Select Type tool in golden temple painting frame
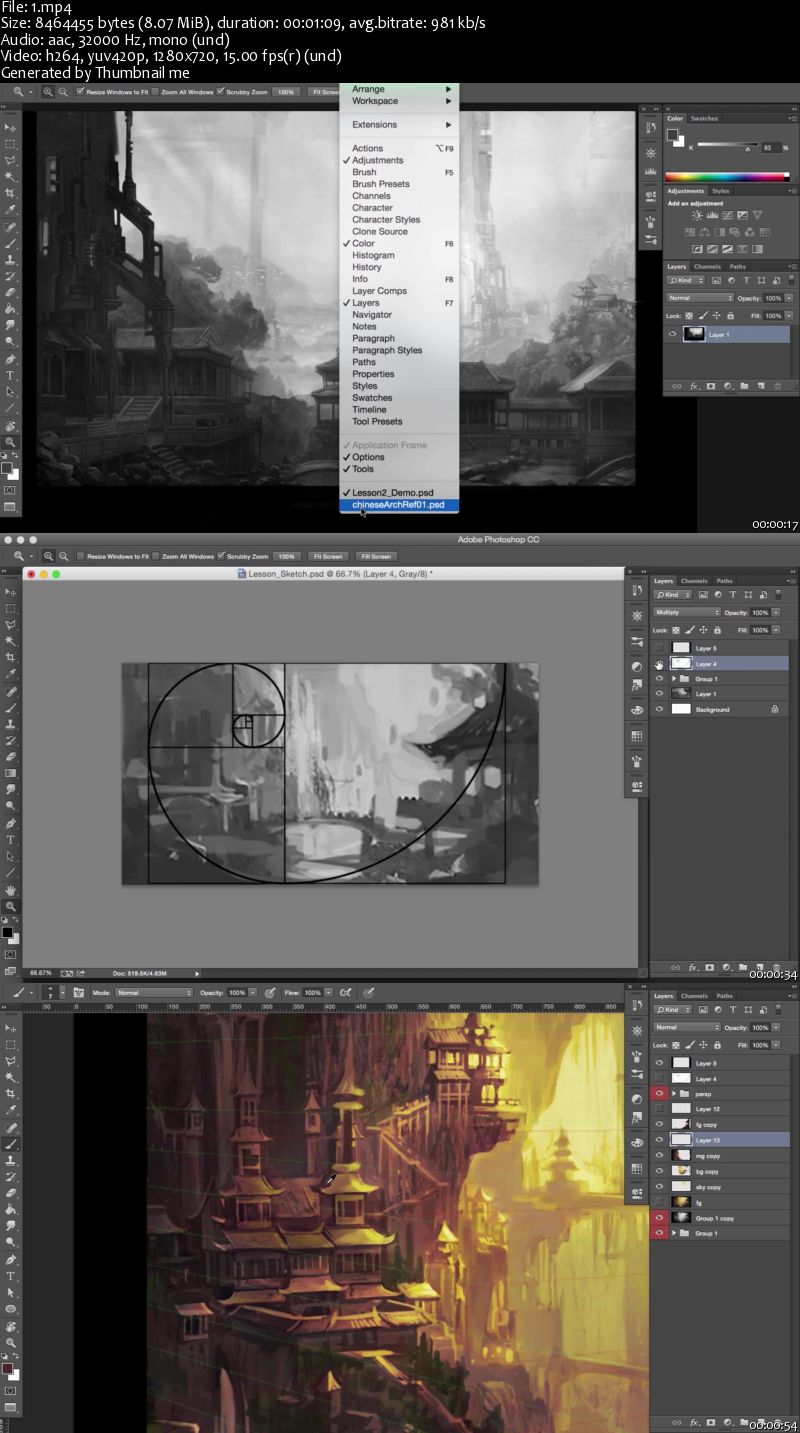The width and height of the screenshot is (800, 1433). point(11,1276)
